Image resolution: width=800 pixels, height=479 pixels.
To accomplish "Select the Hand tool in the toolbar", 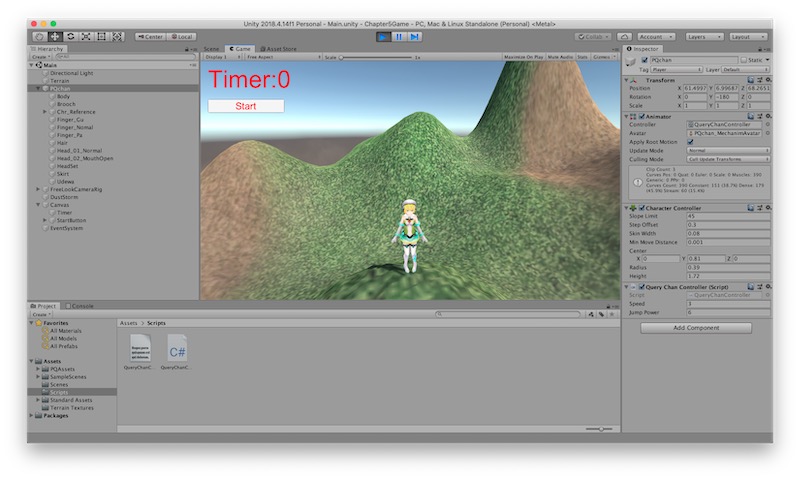I will [x=39, y=37].
